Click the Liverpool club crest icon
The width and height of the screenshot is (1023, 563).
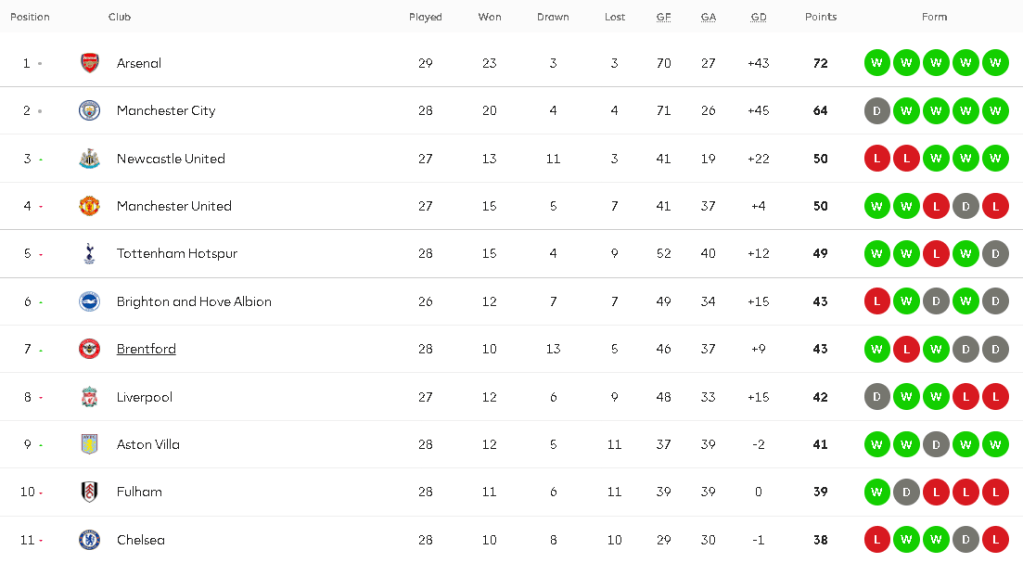click(90, 397)
